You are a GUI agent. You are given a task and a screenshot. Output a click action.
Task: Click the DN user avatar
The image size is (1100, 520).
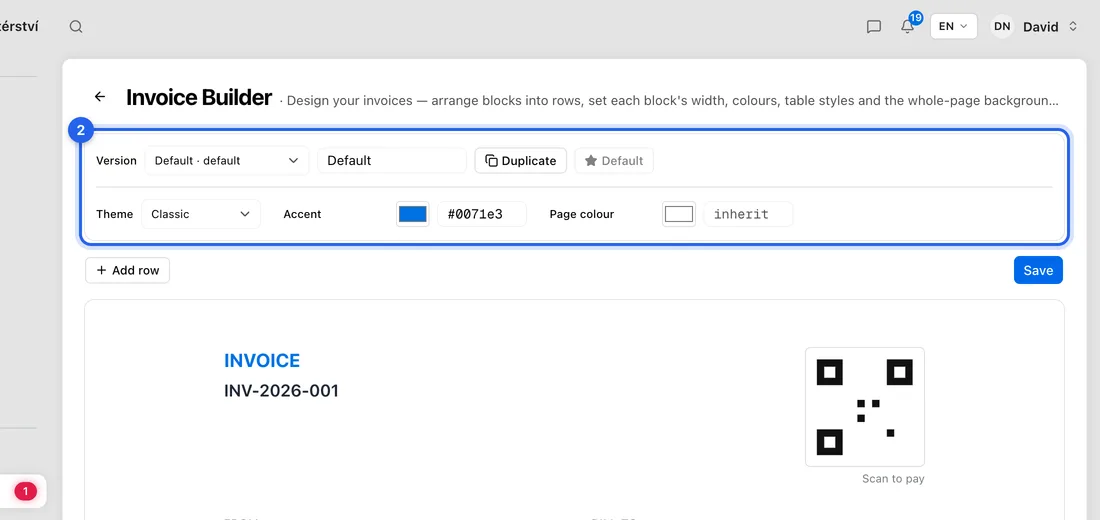point(1002,27)
